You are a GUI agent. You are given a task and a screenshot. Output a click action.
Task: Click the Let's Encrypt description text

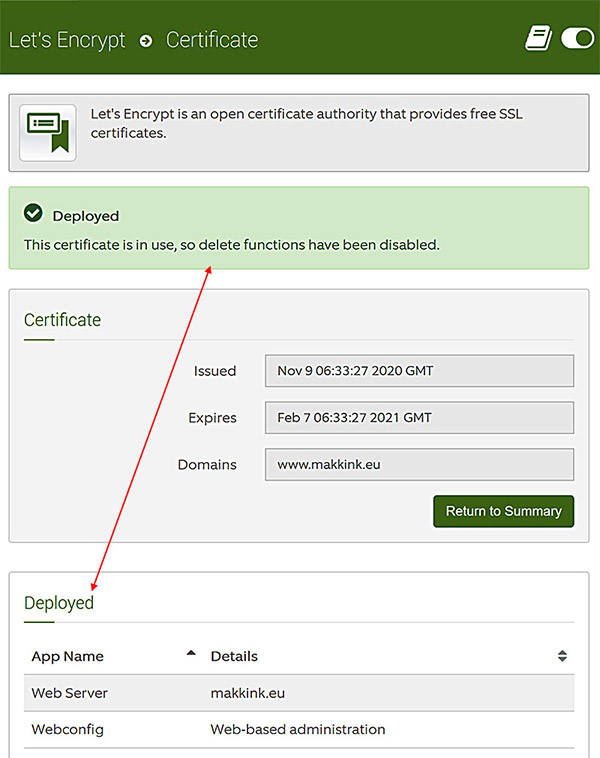pyautogui.click(x=307, y=123)
